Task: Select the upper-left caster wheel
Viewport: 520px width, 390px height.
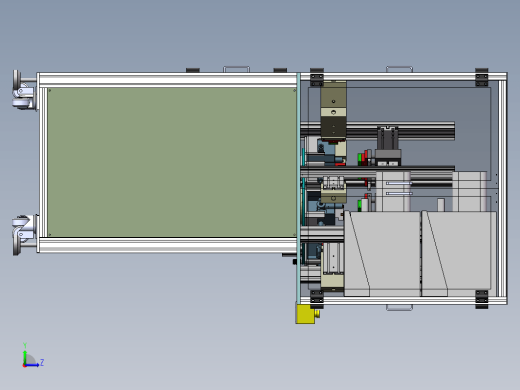Action: [23, 90]
